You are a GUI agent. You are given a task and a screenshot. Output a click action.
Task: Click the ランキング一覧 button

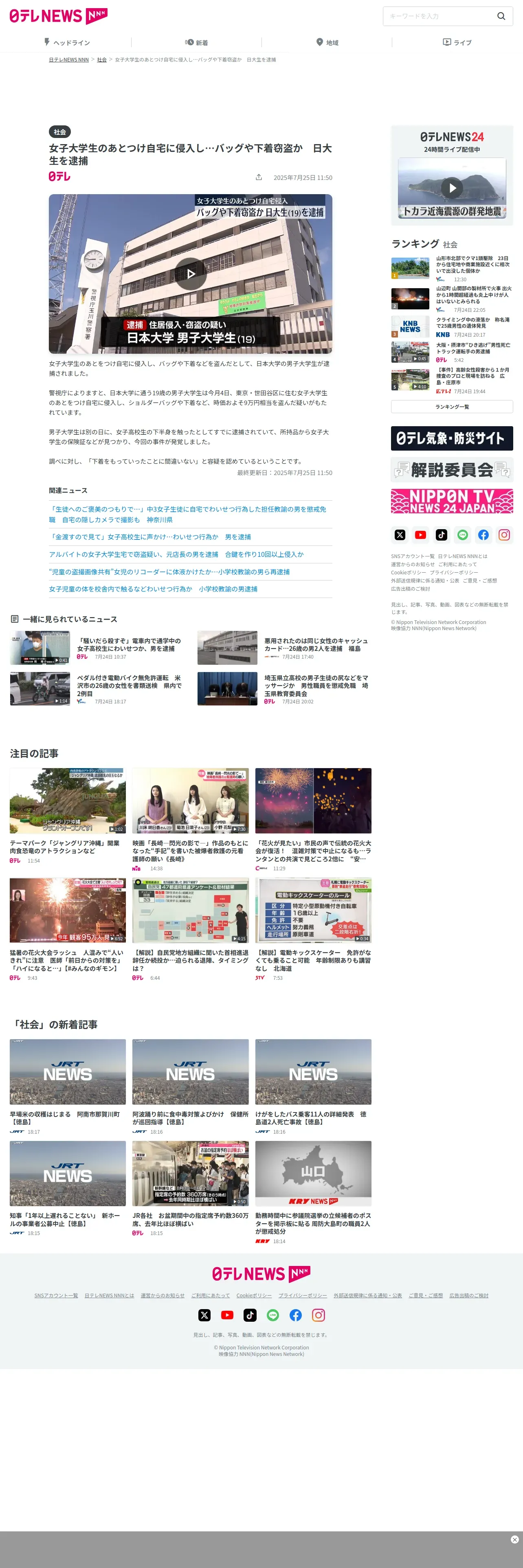(452, 407)
